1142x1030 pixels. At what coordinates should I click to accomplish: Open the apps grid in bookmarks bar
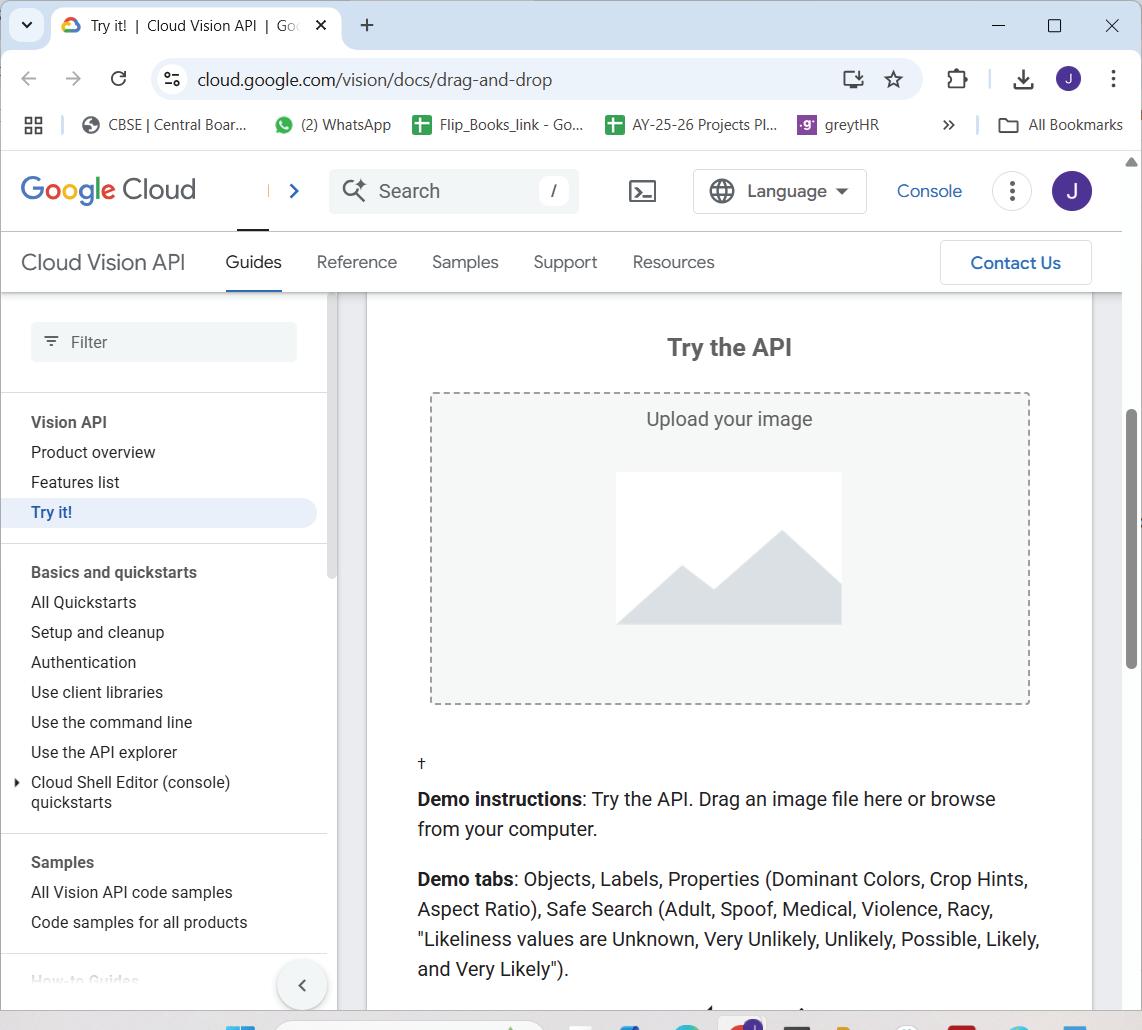coord(34,125)
